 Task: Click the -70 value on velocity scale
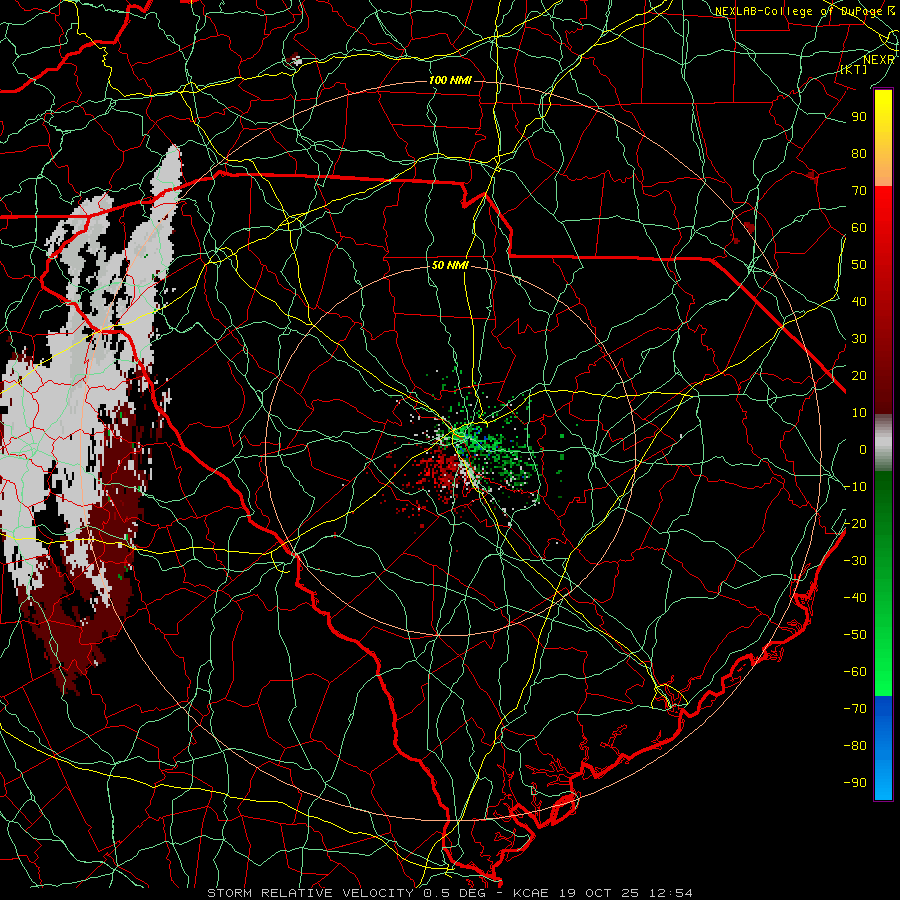coord(856,709)
